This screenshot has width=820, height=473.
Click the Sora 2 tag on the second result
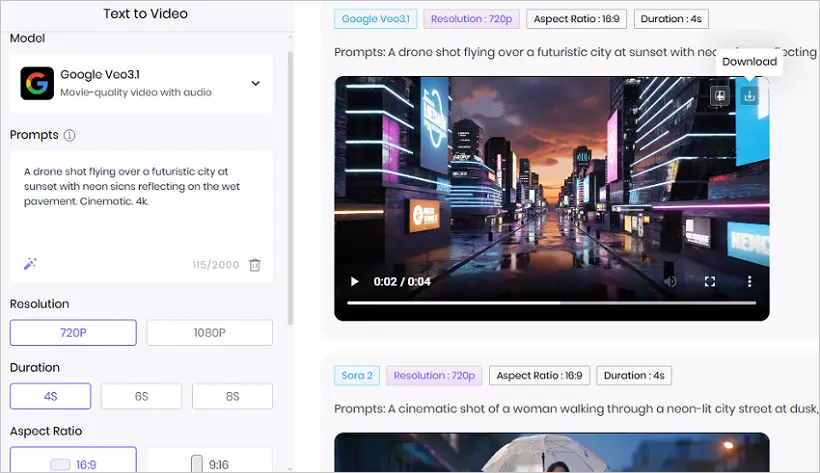pyautogui.click(x=357, y=376)
